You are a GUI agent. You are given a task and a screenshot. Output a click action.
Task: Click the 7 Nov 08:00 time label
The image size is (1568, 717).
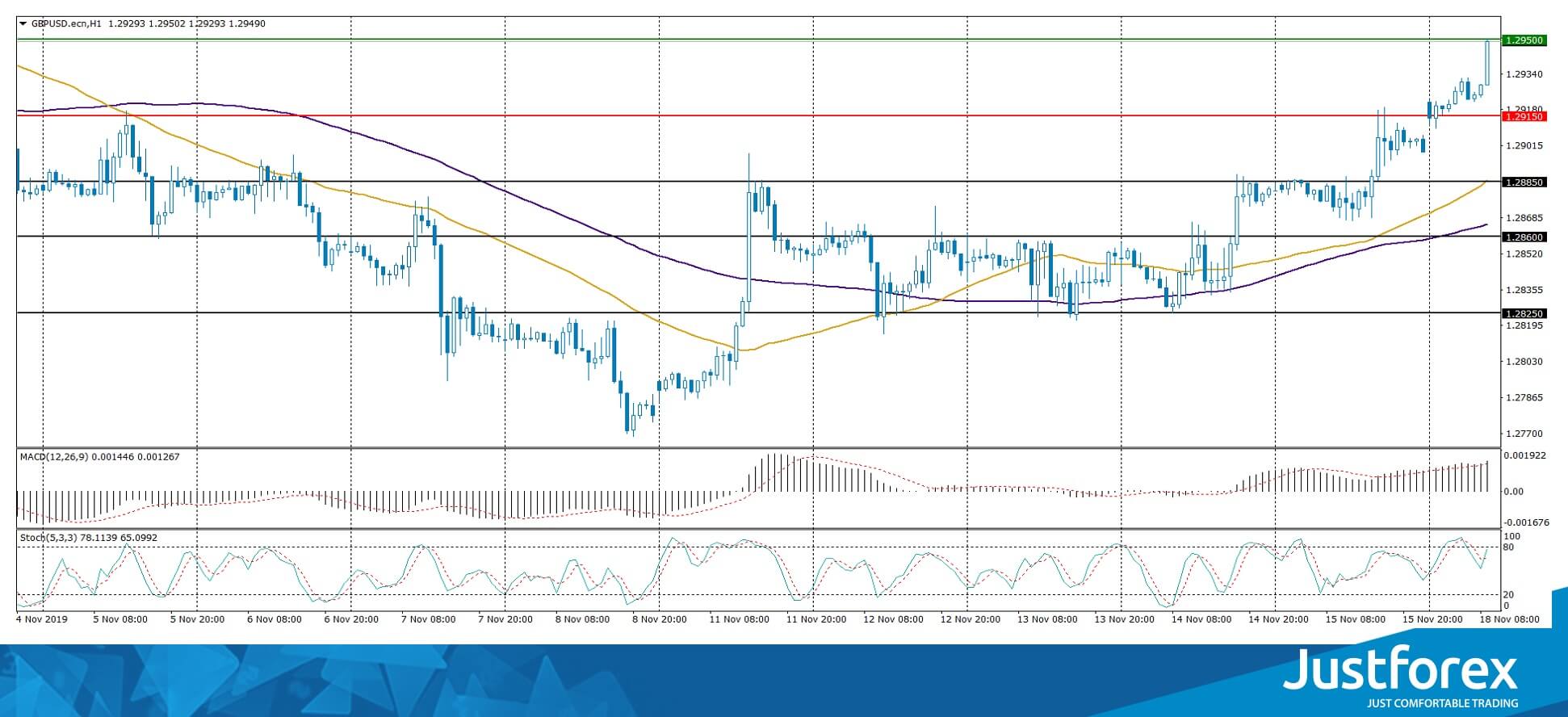click(x=428, y=620)
